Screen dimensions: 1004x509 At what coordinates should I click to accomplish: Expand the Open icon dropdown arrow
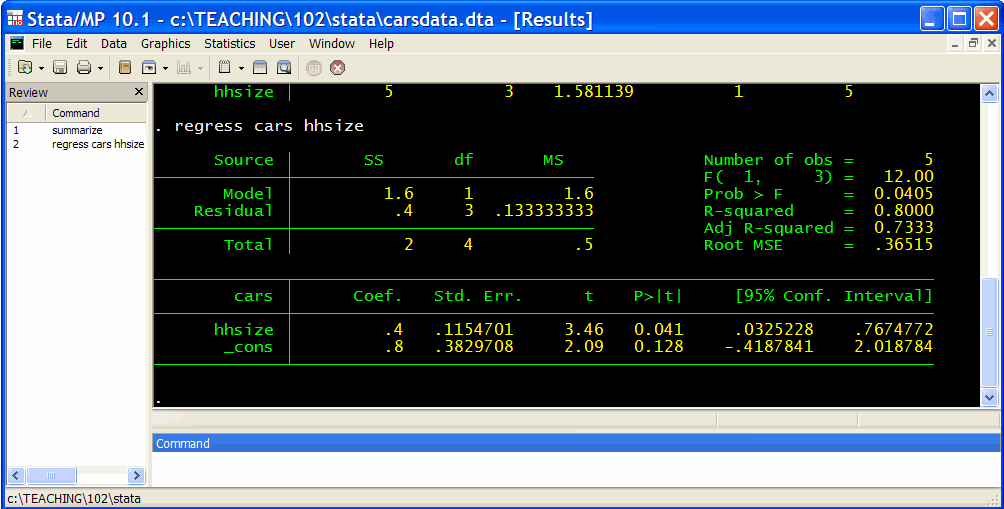[41, 68]
